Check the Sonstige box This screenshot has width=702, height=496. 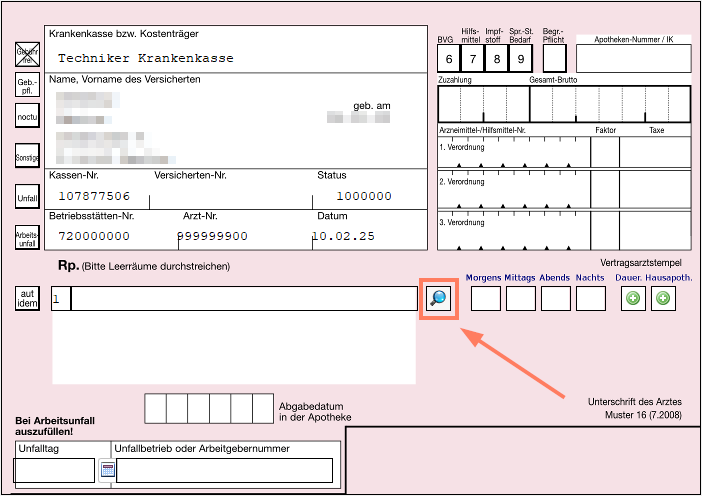tap(27, 156)
